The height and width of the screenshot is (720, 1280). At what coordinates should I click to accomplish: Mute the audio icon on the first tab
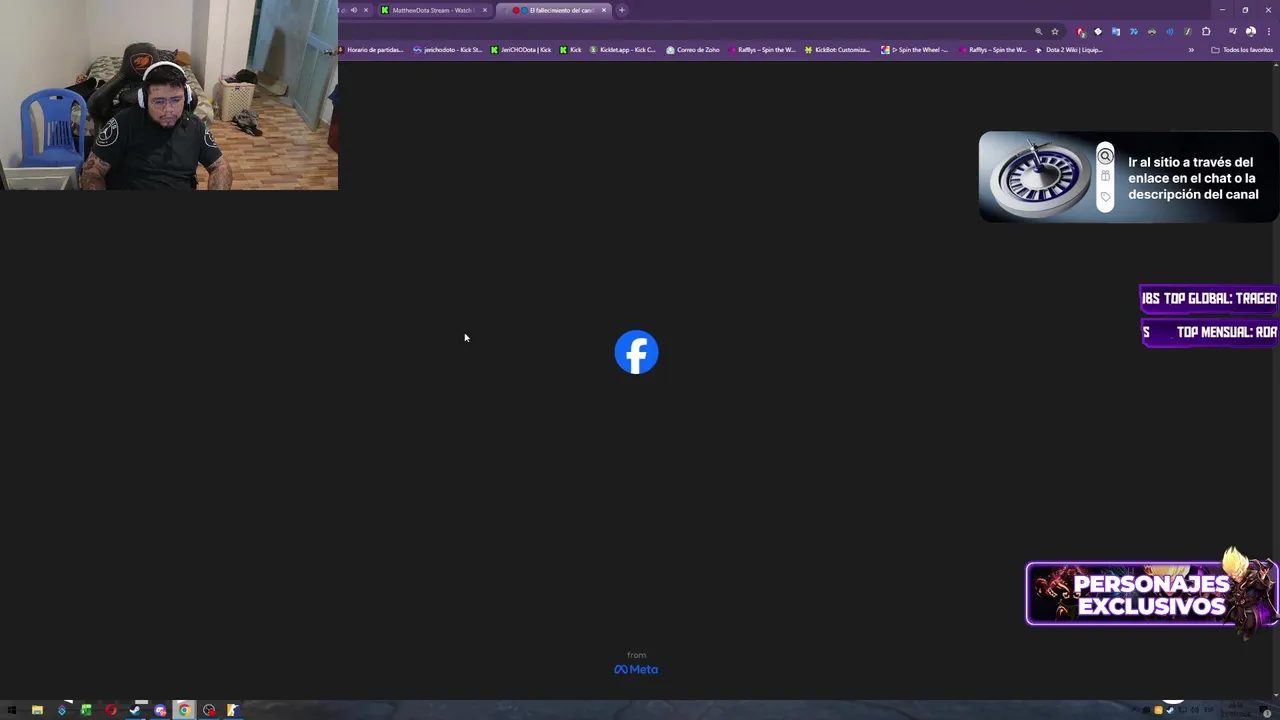353,10
